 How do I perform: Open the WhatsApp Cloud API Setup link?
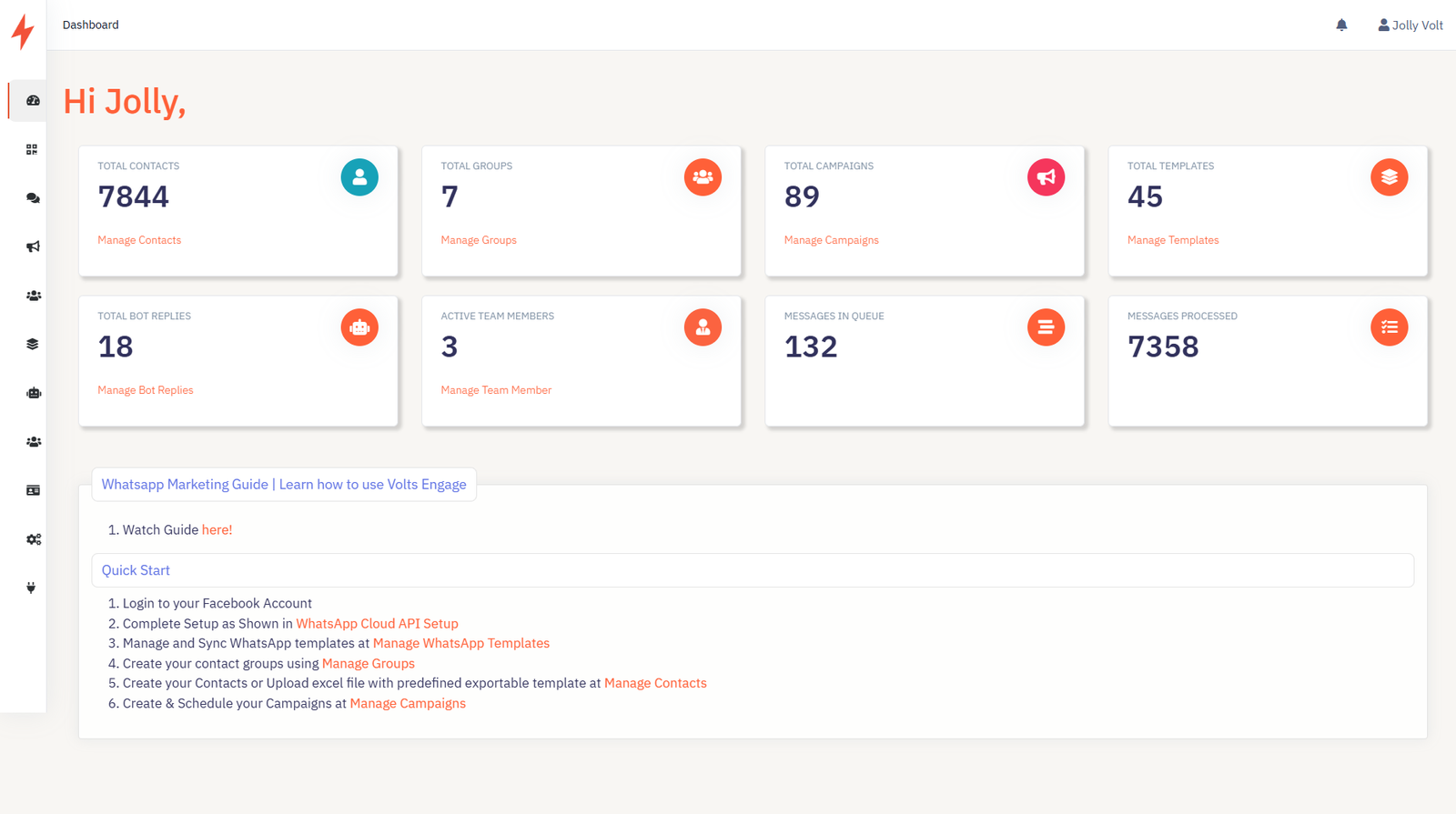pos(377,624)
